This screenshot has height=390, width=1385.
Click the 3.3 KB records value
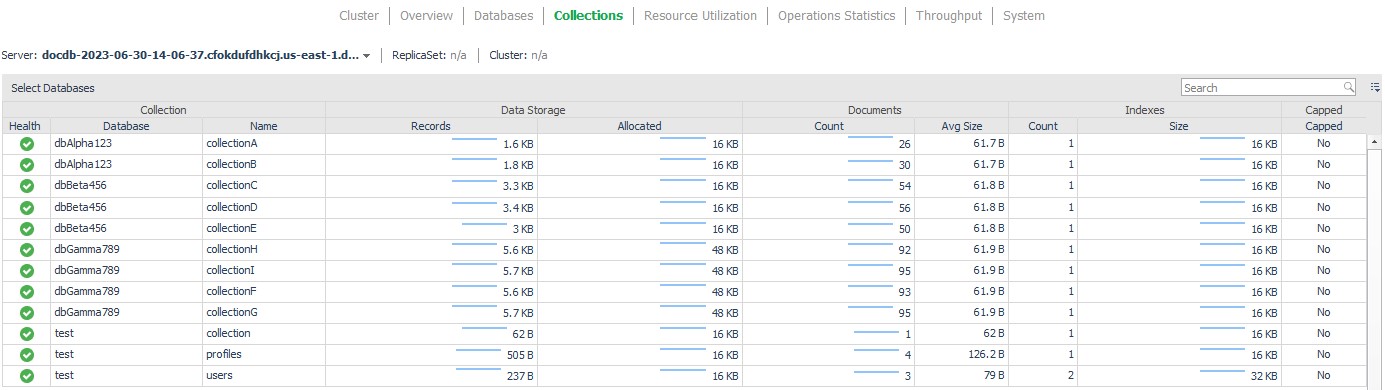(518, 187)
